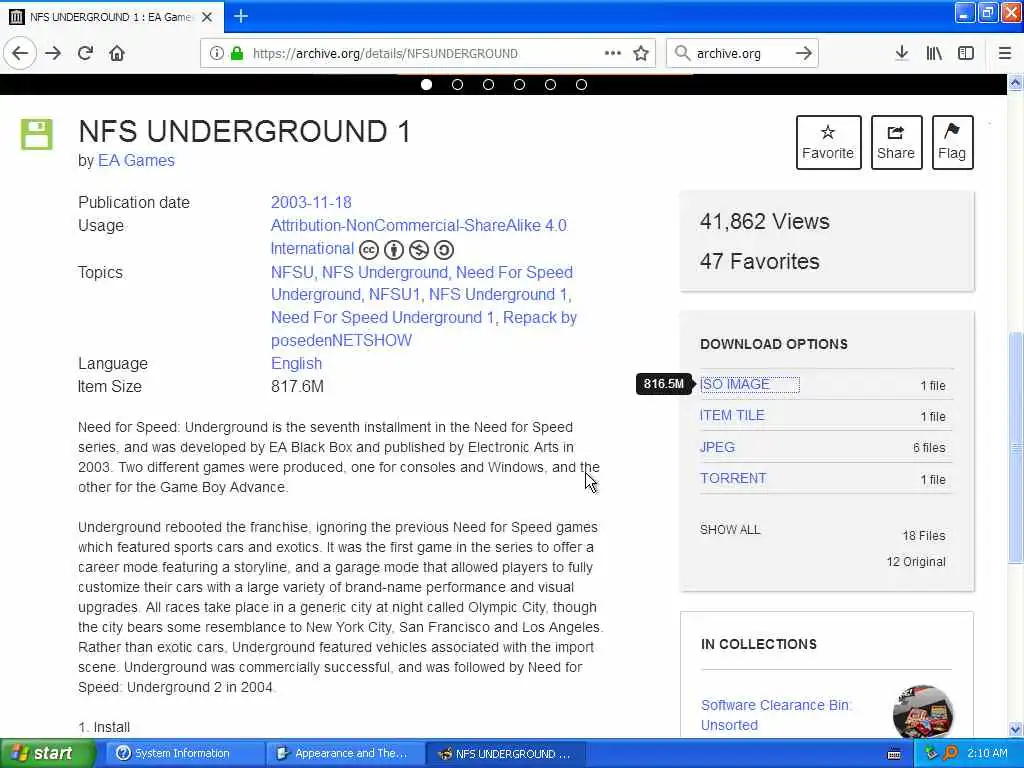1024x768 pixels.
Task: Click the NonCommercial license icon
Action: pyautogui.click(x=419, y=249)
